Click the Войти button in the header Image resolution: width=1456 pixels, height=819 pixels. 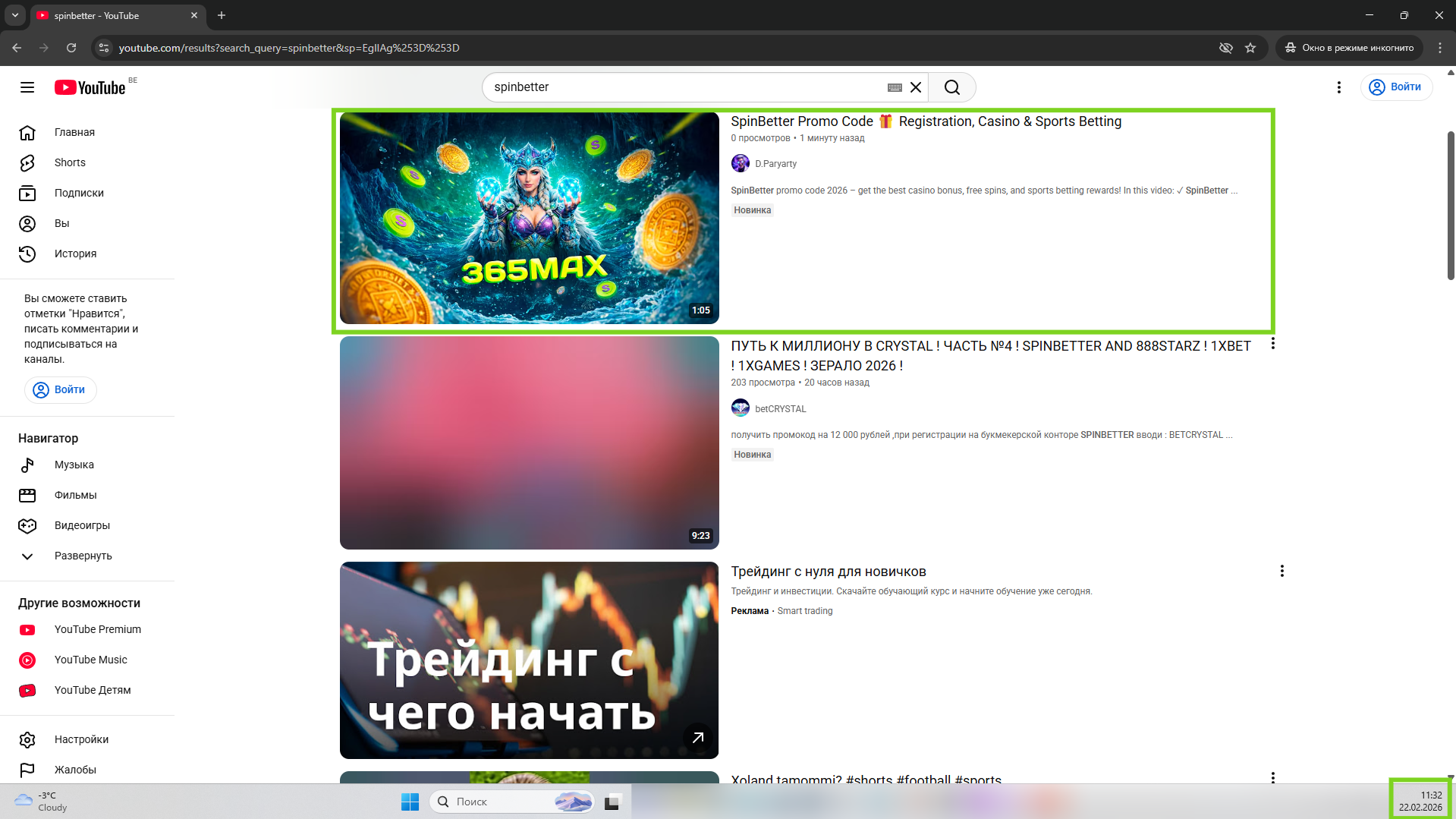(x=1396, y=87)
